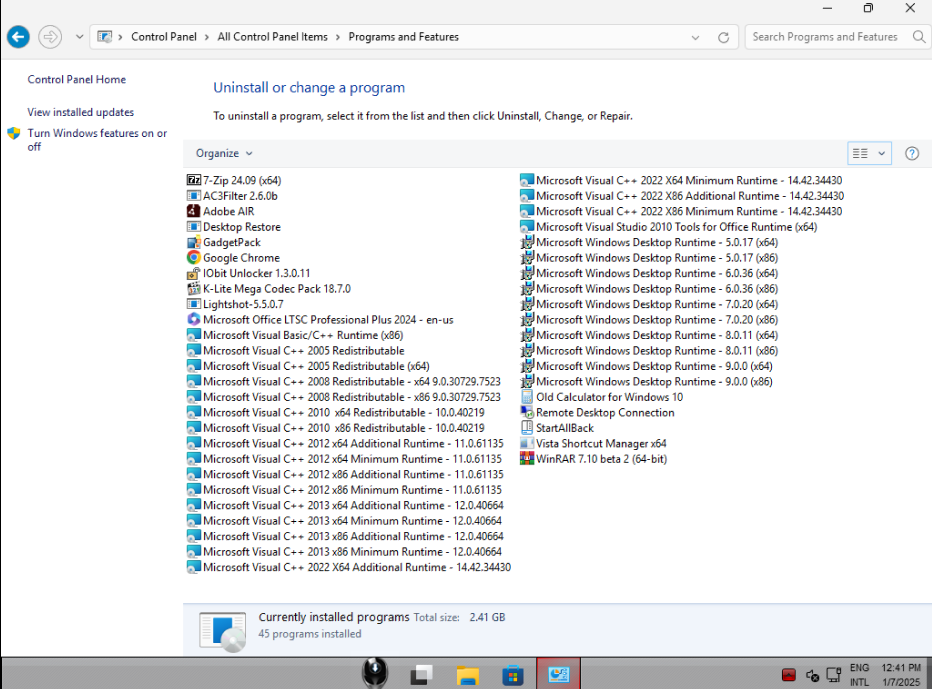932x689 pixels.
Task: Click the Lightshot-5.5.0.7 icon
Action: (194, 304)
